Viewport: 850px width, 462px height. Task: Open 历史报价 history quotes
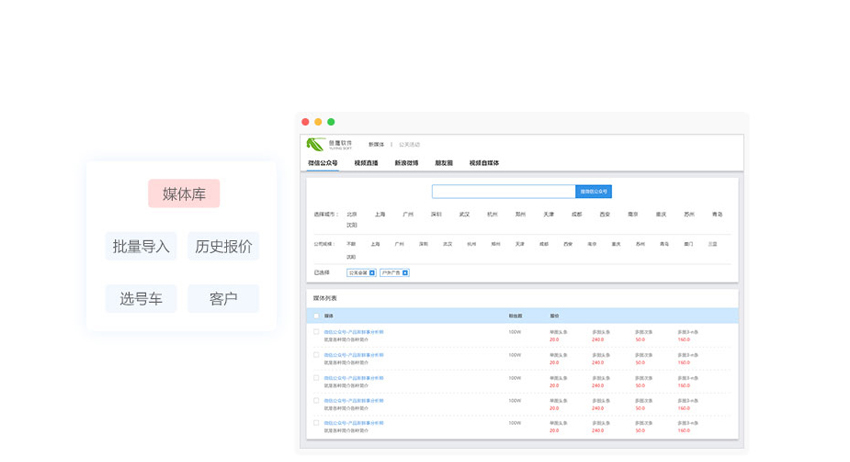point(223,246)
